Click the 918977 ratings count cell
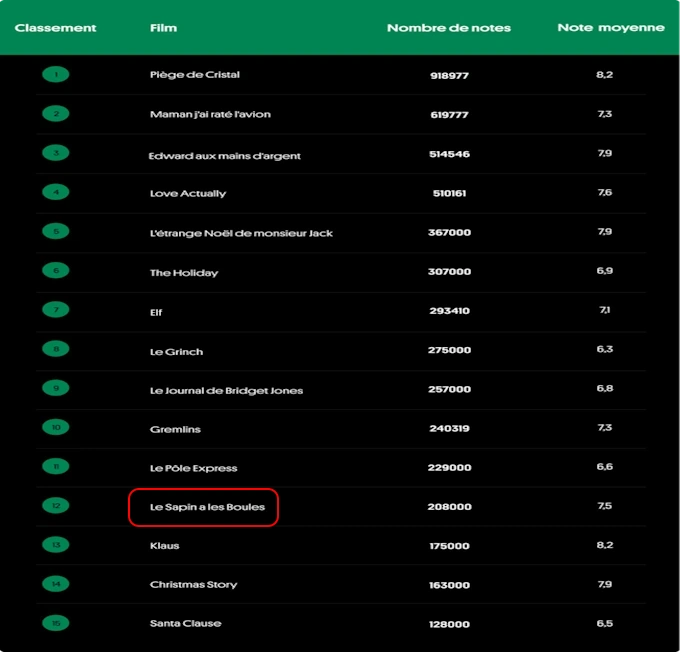The height and width of the screenshot is (652, 680). (449, 75)
